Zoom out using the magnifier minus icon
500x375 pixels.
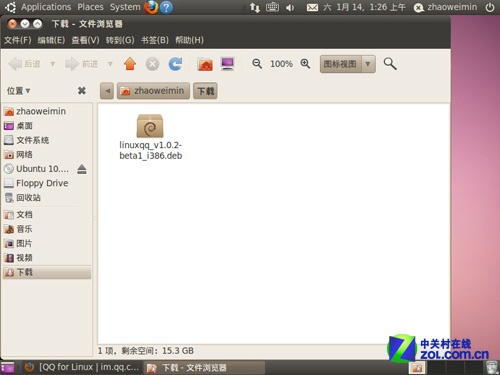257,64
